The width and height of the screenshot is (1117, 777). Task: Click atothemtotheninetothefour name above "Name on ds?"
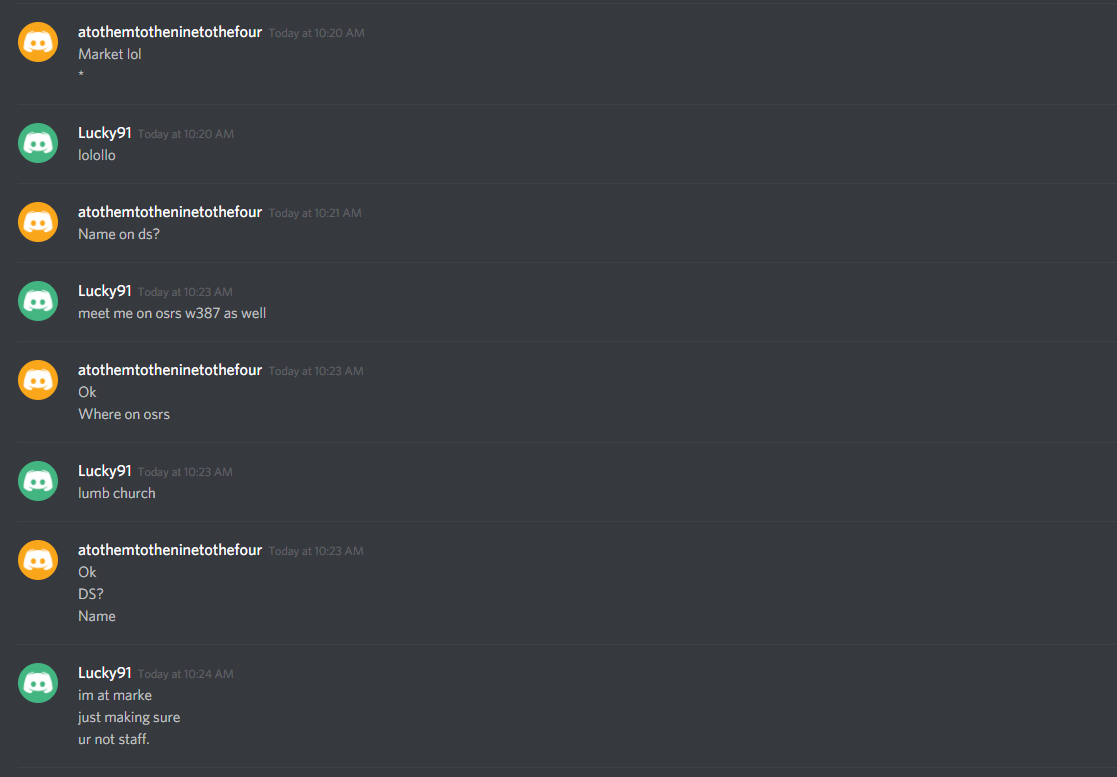click(x=170, y=212)
